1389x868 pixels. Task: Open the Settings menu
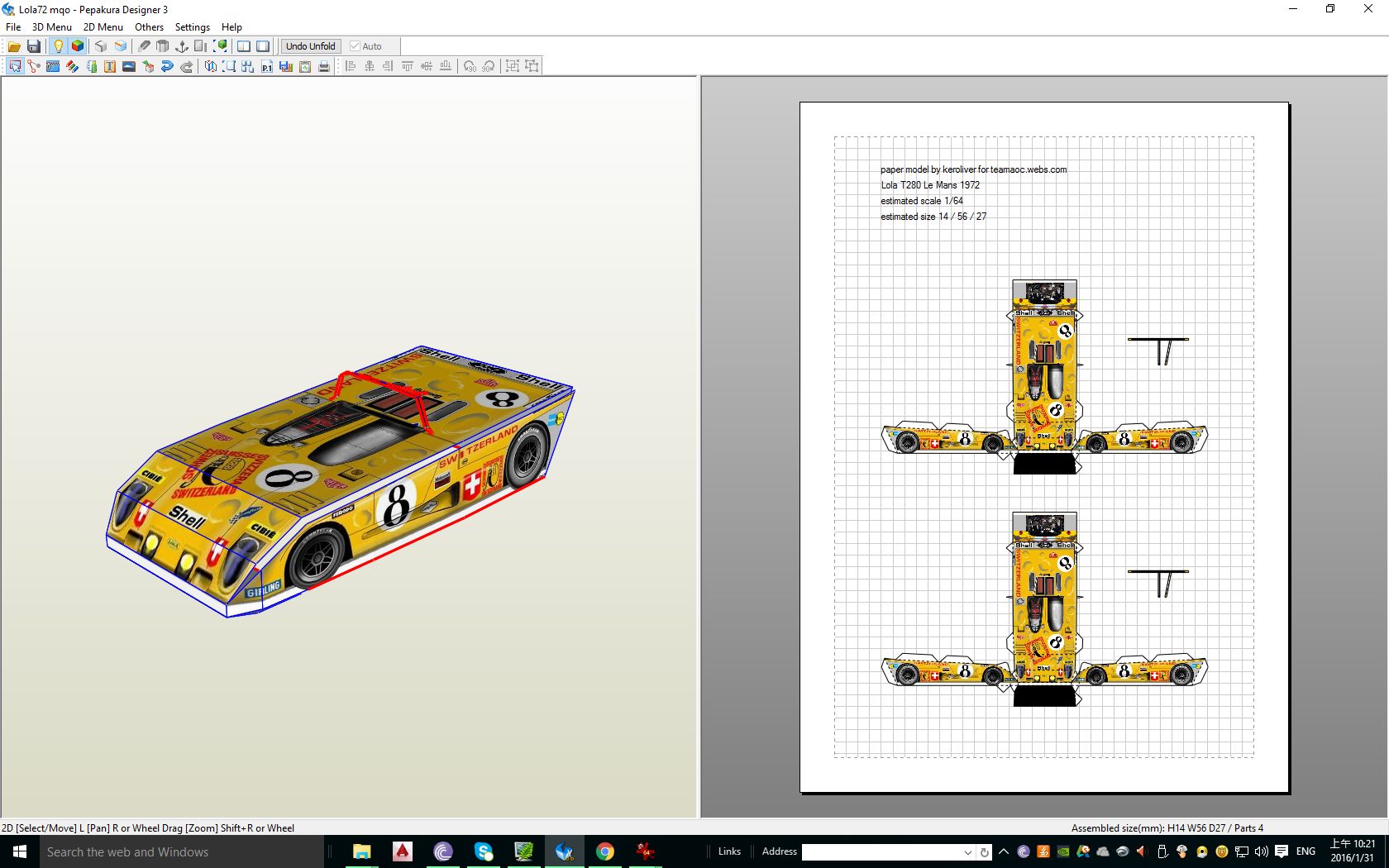coord(192,27)
